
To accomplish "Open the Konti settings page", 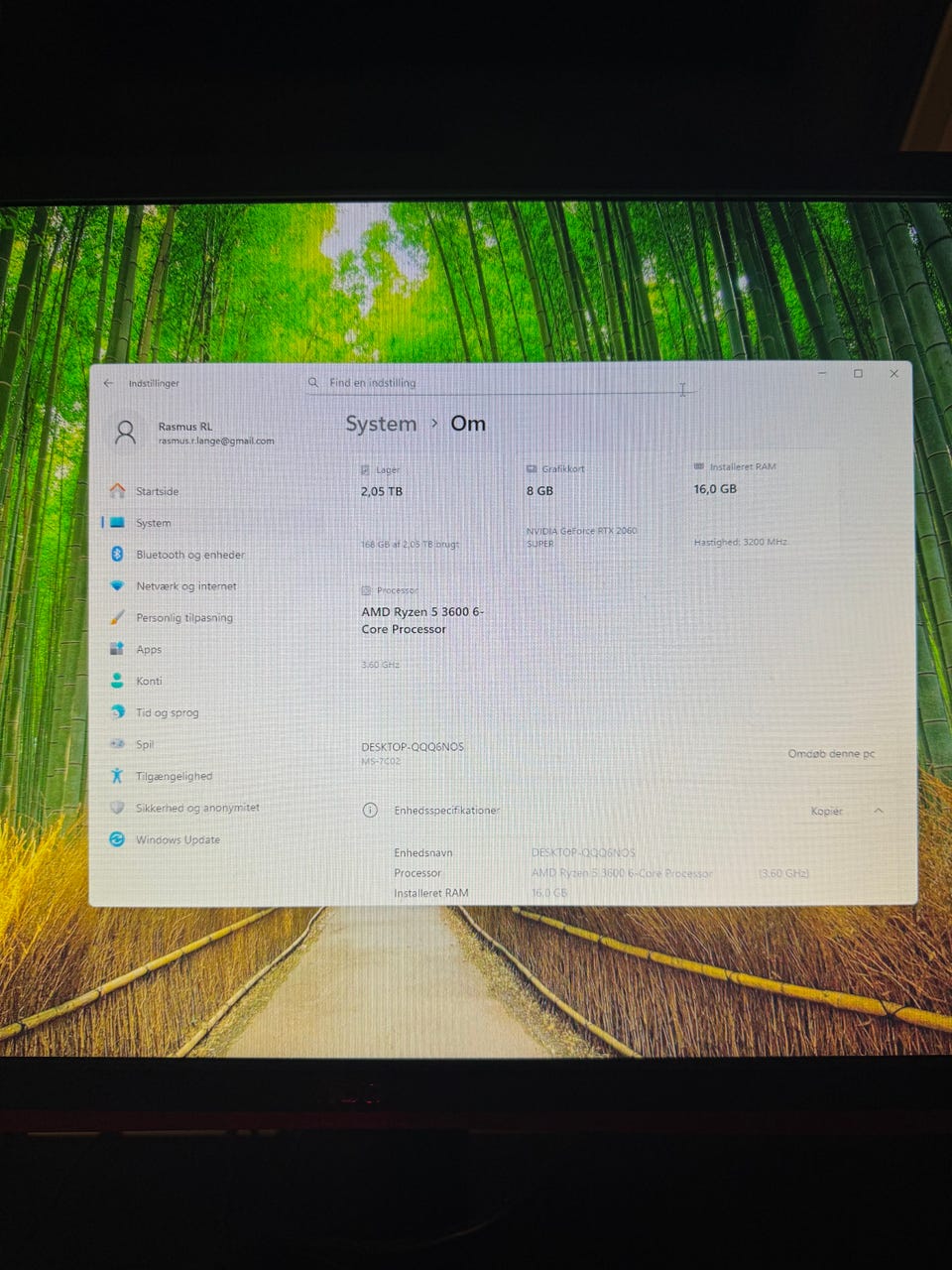I will click(149, 681).
